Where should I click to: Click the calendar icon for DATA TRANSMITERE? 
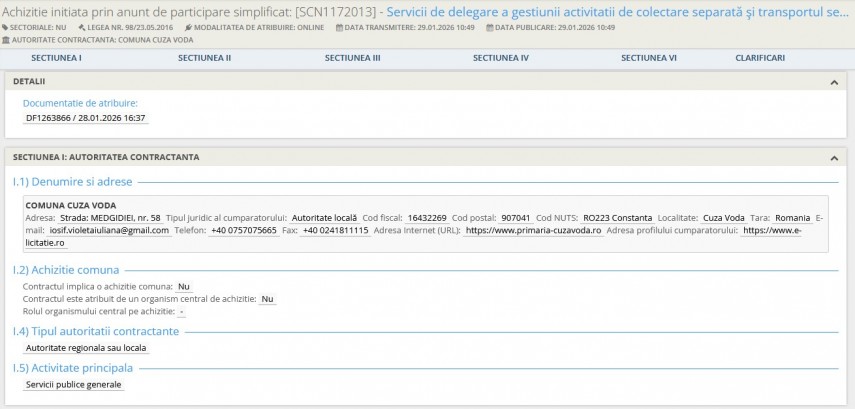click(x=338, y=27)
